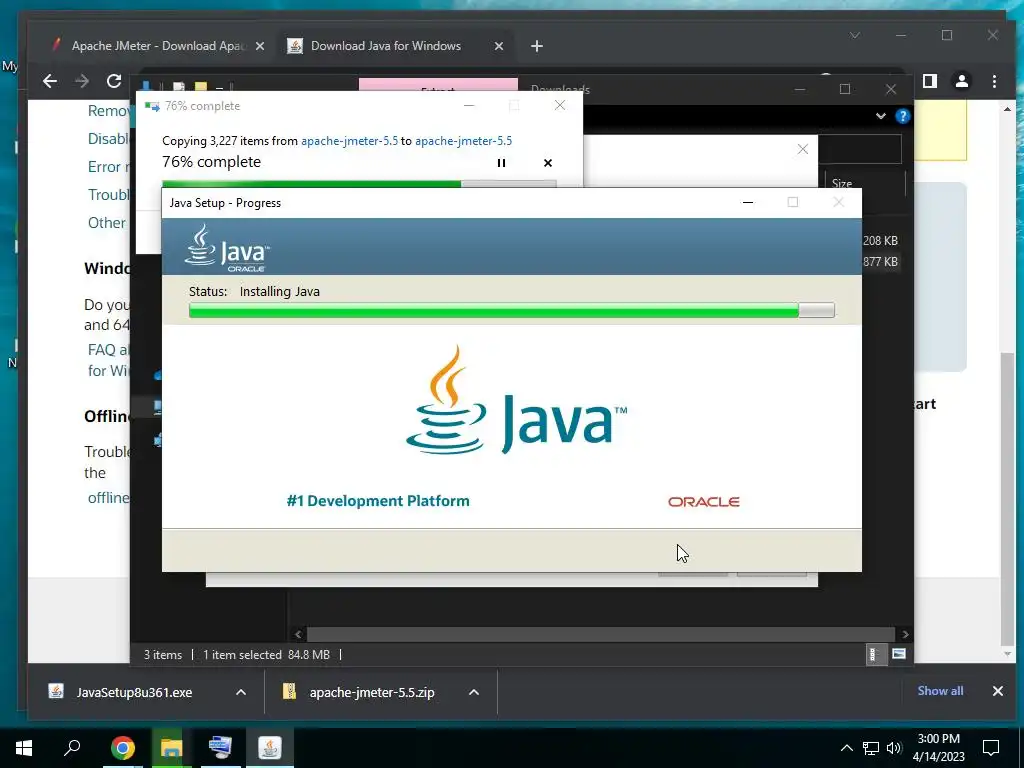This screenshot has width=1024, height=768.
Task: Open the taskbar clock showing 3:00 PM
Action: [938, 748]
